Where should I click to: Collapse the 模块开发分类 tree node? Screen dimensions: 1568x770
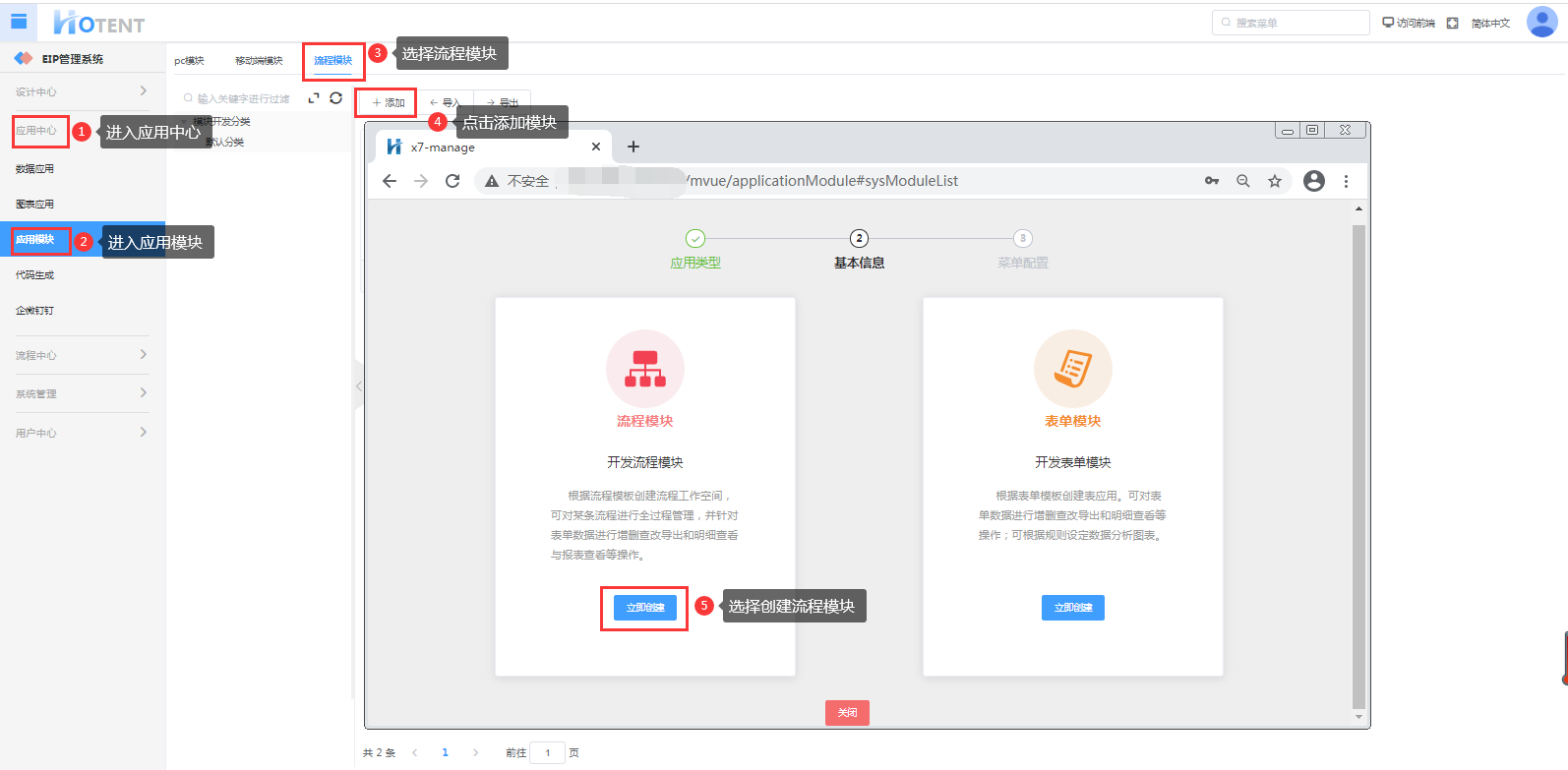pyautogui.click(x=184, y=122)
